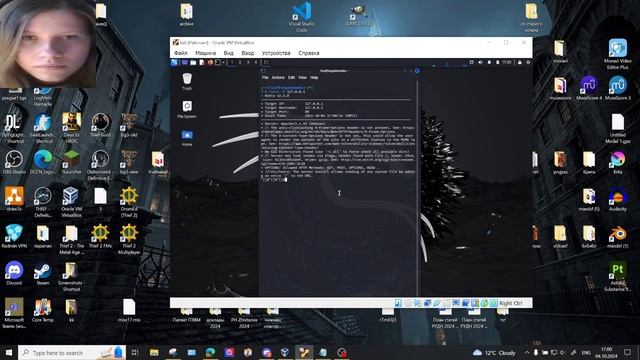Open the terminal's View menu

pos(302,77)
